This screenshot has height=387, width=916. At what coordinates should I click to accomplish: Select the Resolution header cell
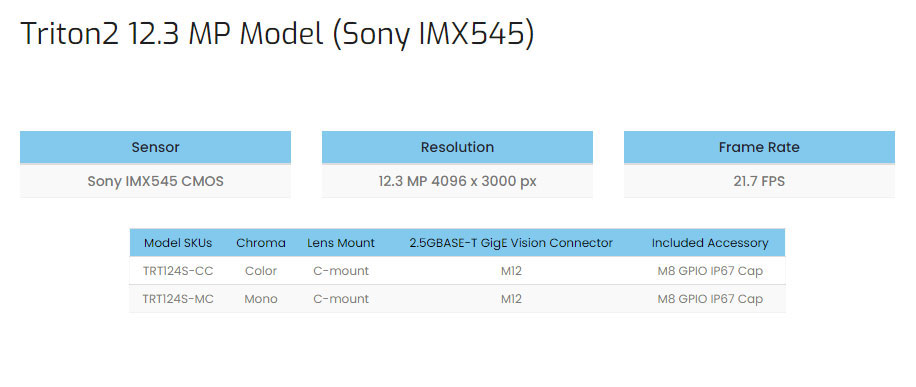click(457, 147)
